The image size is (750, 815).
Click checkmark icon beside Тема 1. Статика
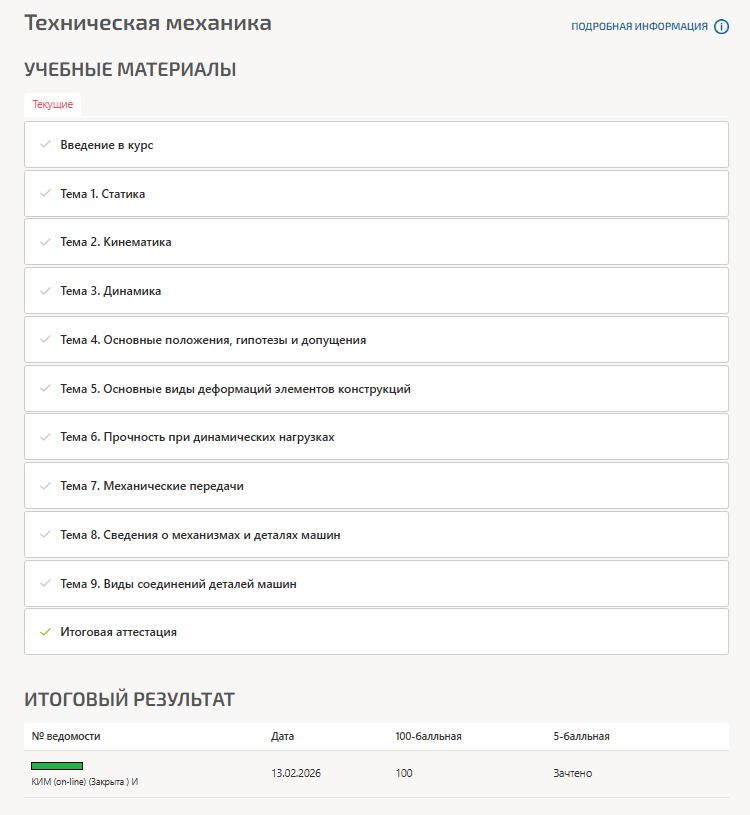pyautogui.click(x=45, y=194)
